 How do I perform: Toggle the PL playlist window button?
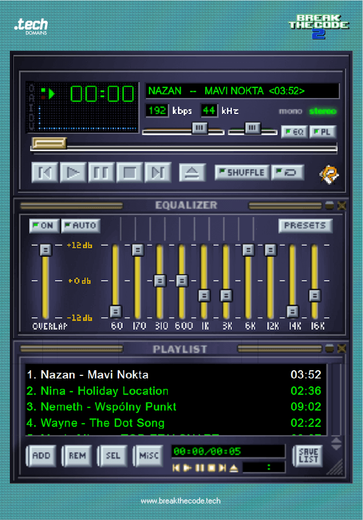(322, 132)
